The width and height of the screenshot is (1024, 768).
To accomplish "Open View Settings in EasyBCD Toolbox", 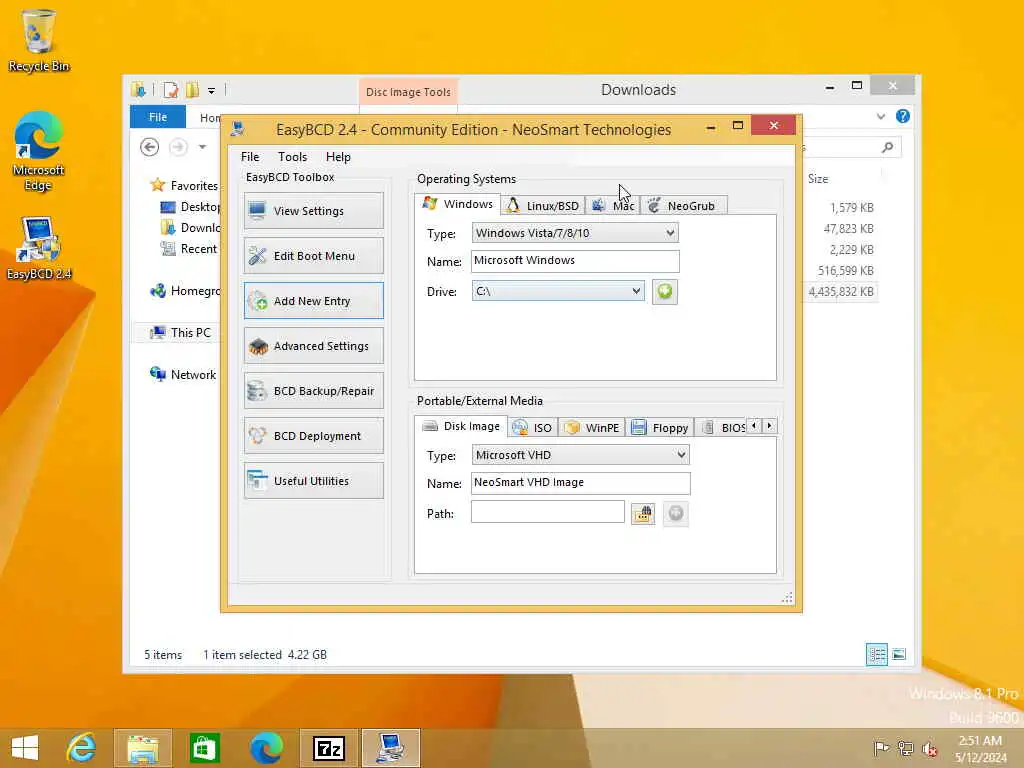I will tap(313, 210).
